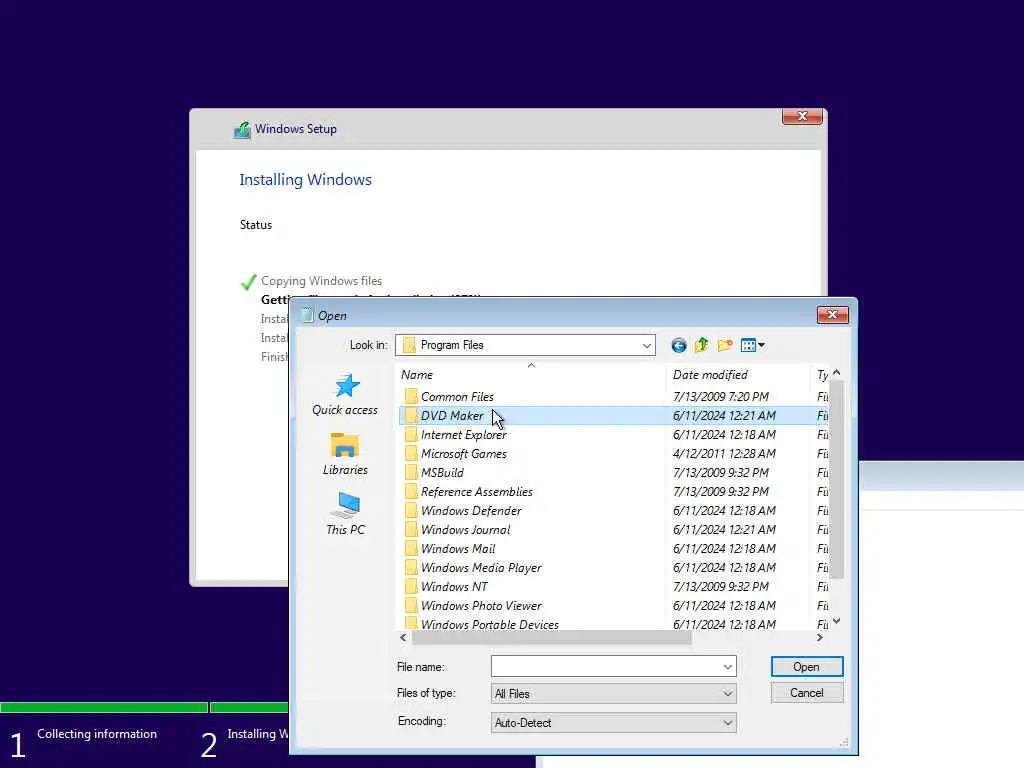Expand the File name dropdown arrow

pos(727,667)
